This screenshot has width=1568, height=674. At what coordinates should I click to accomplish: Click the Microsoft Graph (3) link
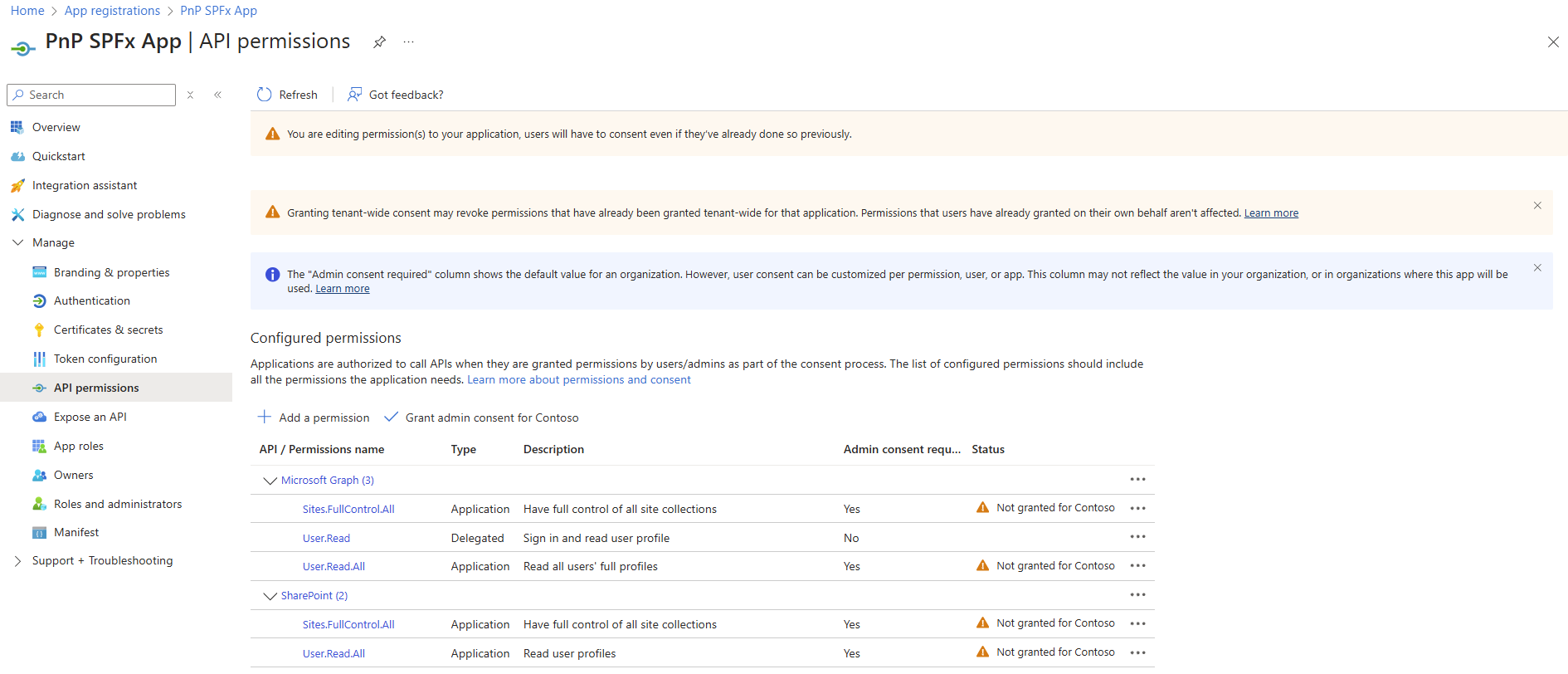[x=328, y=481]
